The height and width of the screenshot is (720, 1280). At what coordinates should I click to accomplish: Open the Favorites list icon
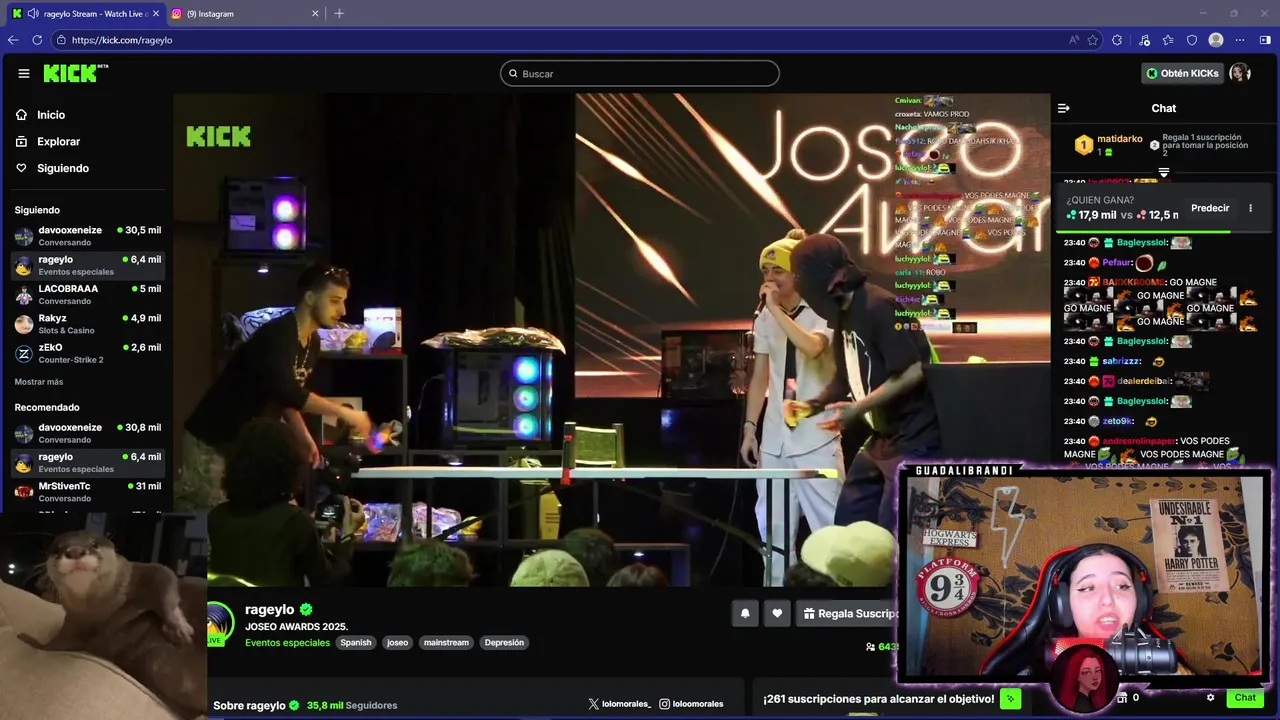1168,40
